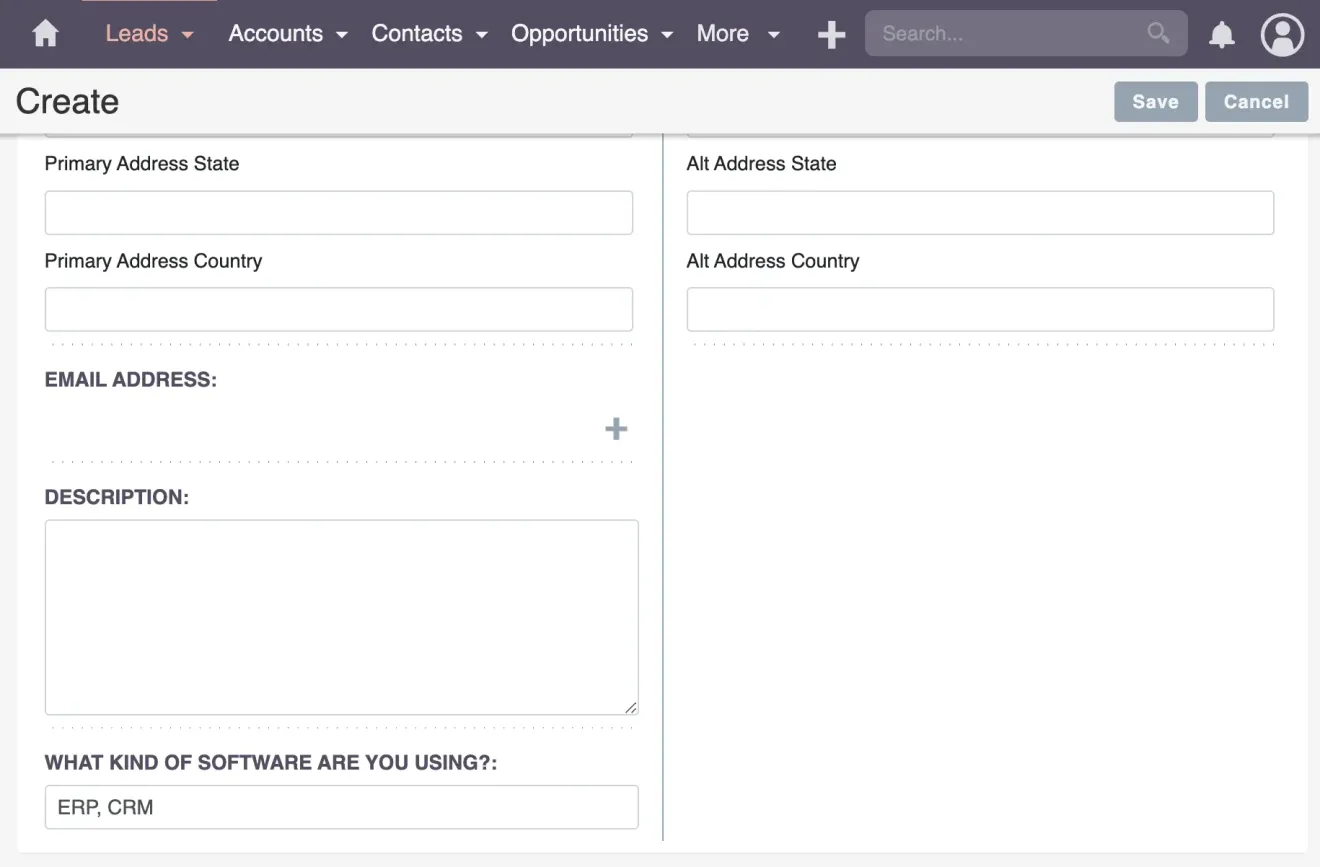
Task: Open the quick create plus icon
Action: (x=830, y=33)
